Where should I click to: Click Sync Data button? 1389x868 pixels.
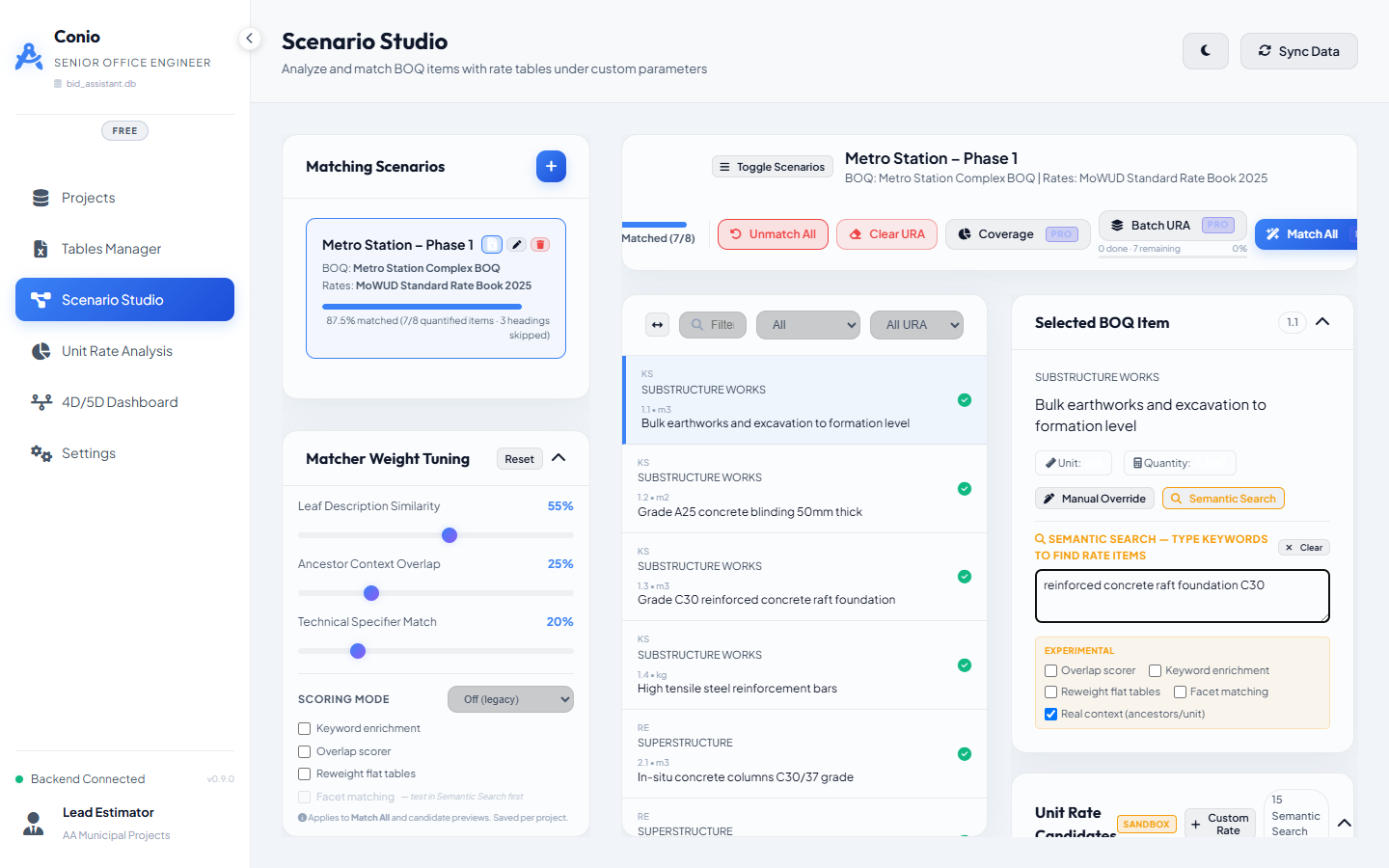1298,51
